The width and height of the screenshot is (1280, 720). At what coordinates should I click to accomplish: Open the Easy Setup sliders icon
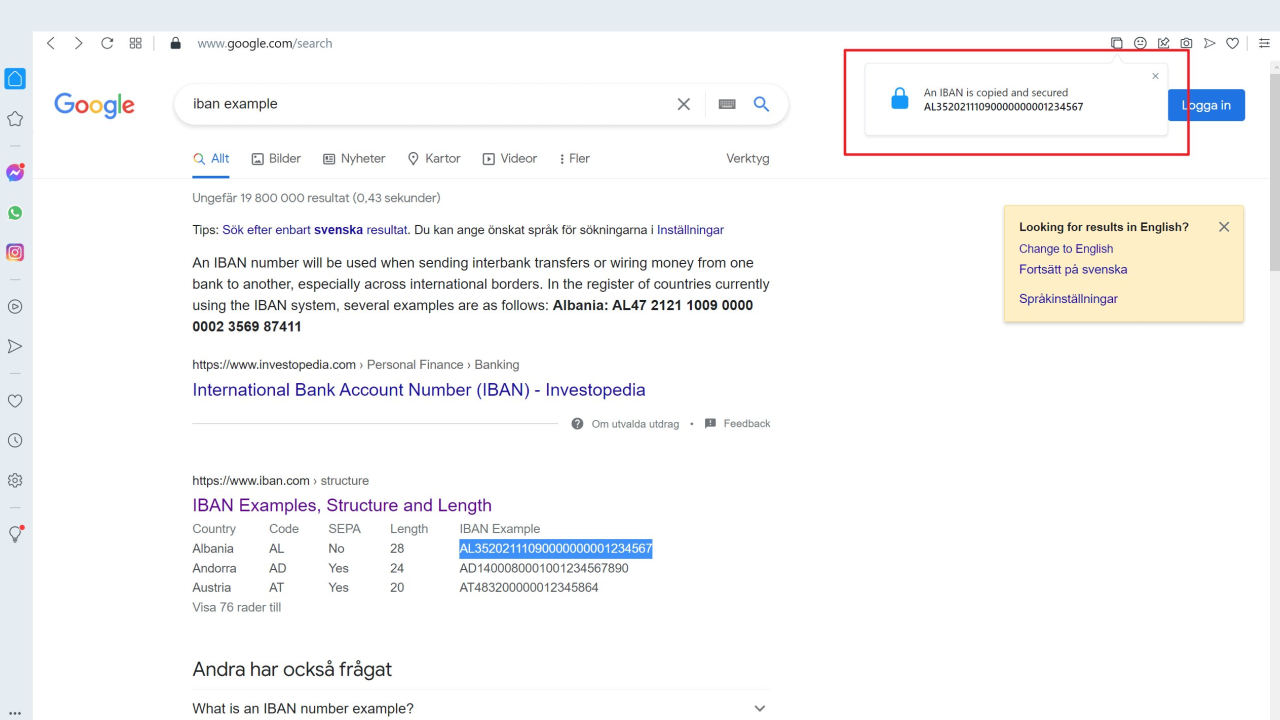(1265, 43)
